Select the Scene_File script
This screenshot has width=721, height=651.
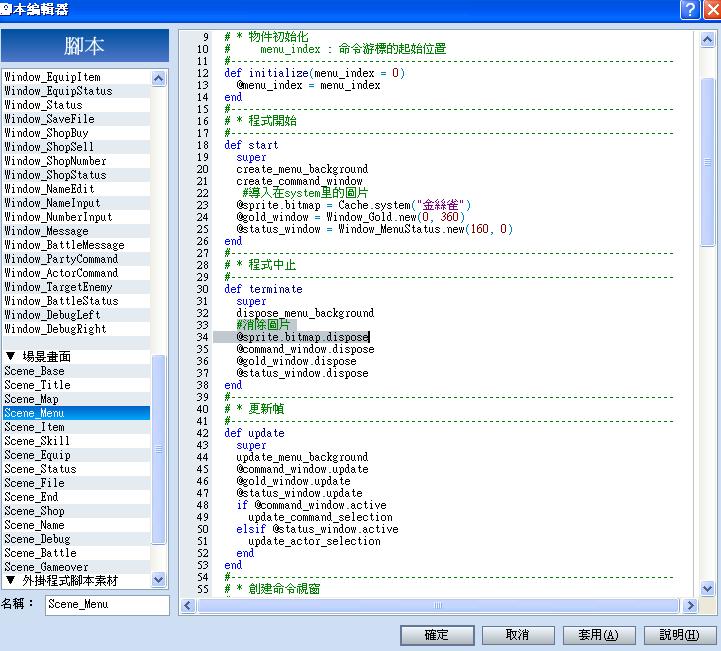76,483
